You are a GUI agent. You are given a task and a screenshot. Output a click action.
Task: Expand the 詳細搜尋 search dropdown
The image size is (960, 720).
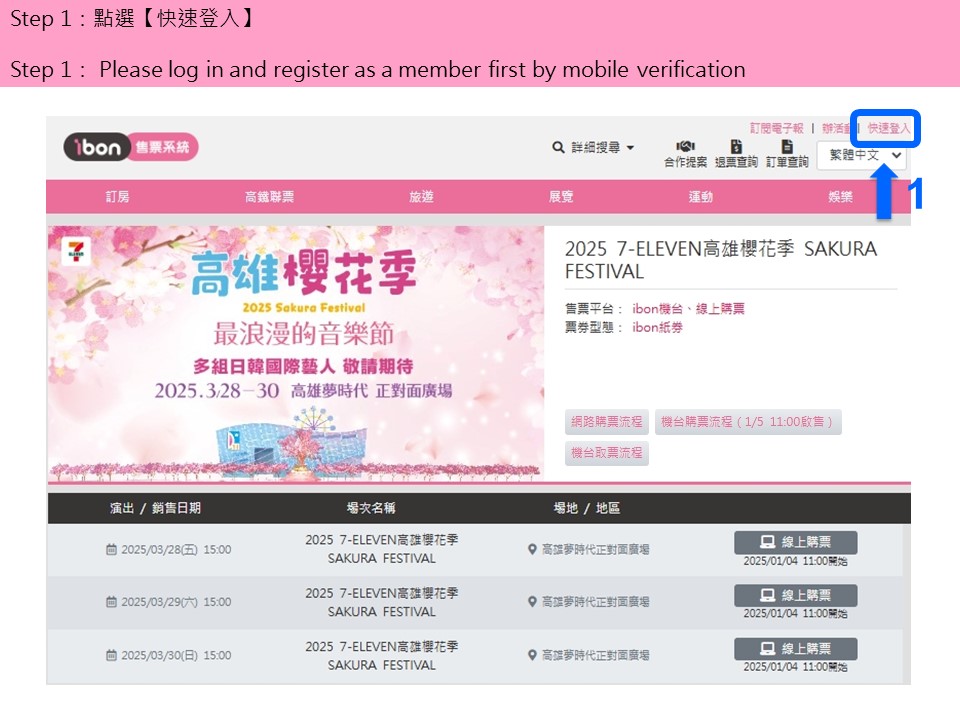[593, 147]
